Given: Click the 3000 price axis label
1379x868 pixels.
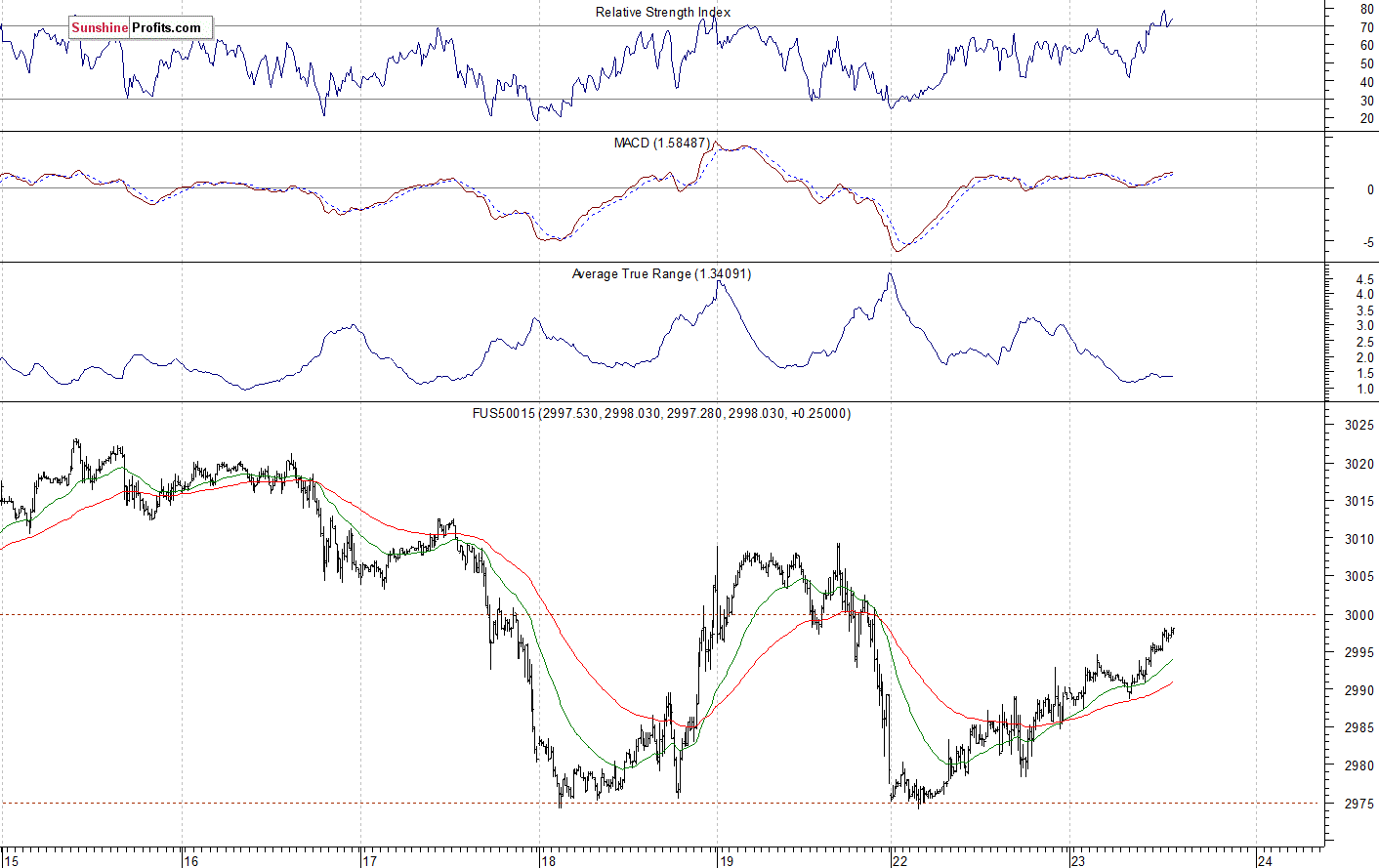Looking at the screenshot, I should [x=1359, y=615].
